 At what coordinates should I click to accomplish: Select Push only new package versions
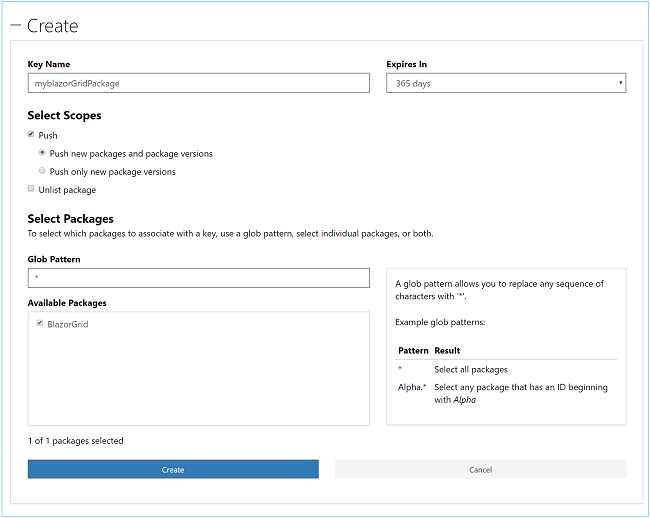42,171
